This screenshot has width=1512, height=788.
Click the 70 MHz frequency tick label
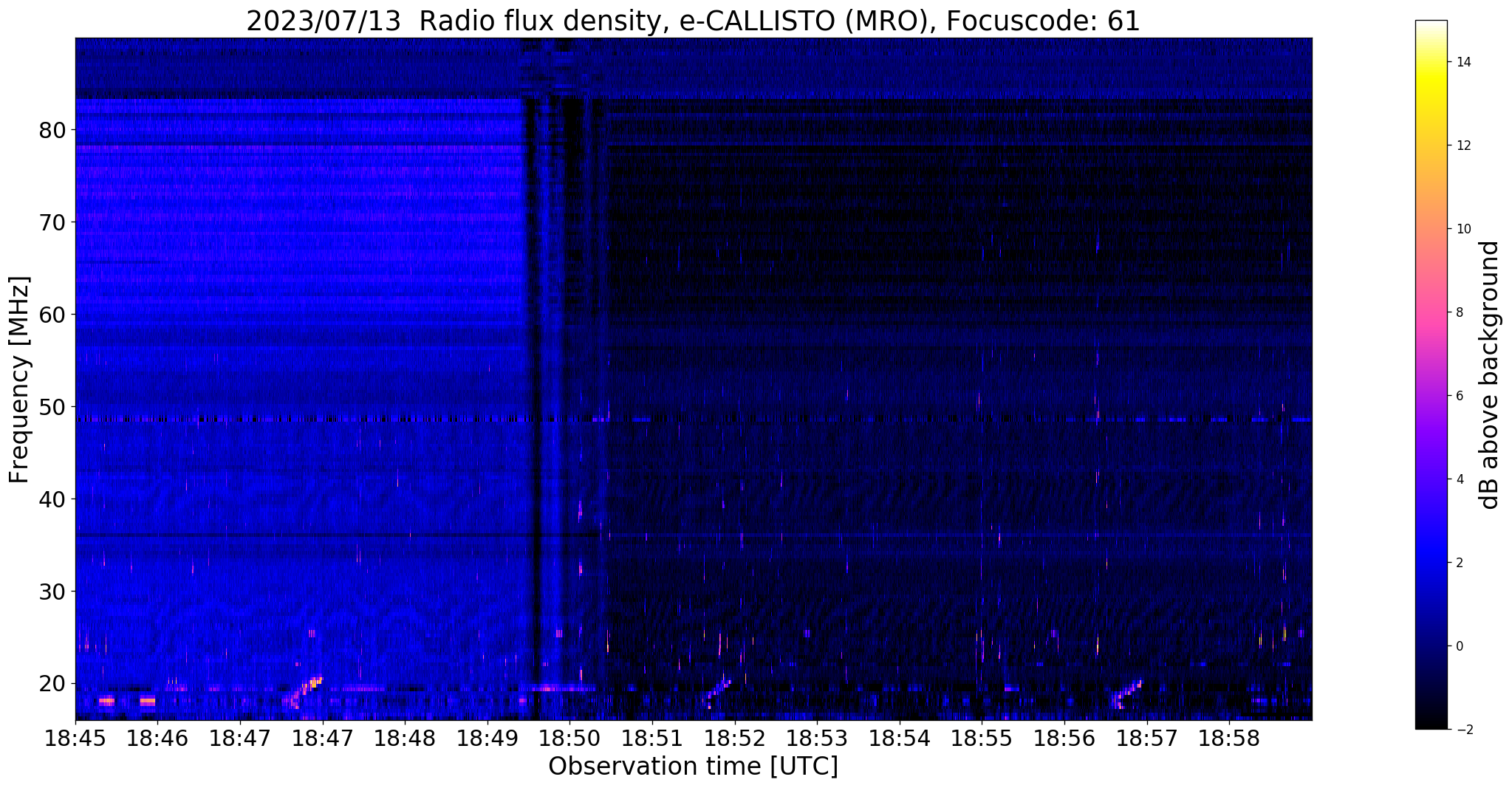[x=52, y=222]
